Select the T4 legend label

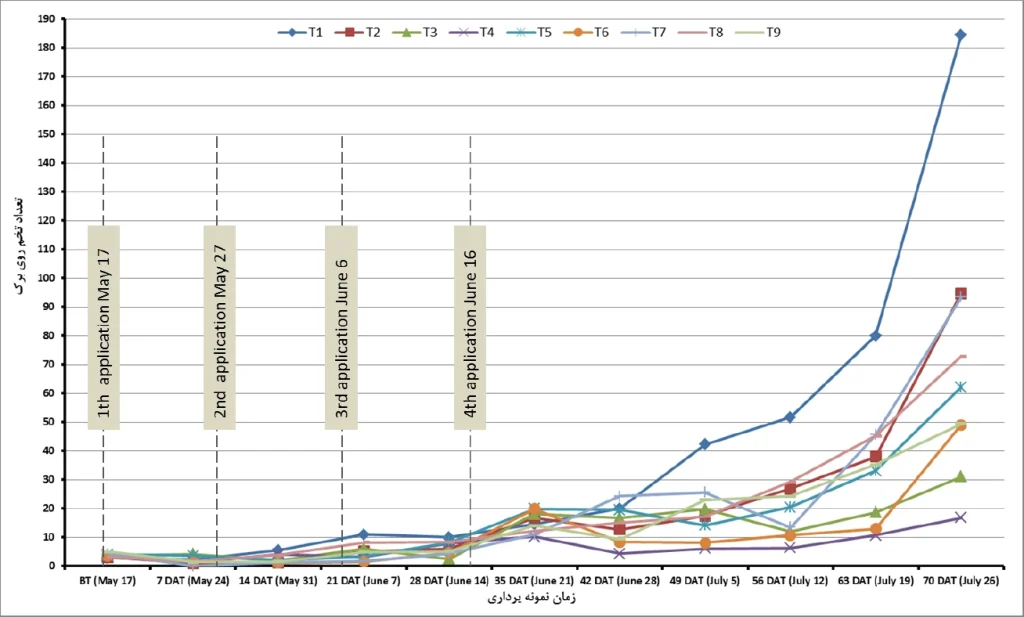pyautogui.click(x=487, y=32)
